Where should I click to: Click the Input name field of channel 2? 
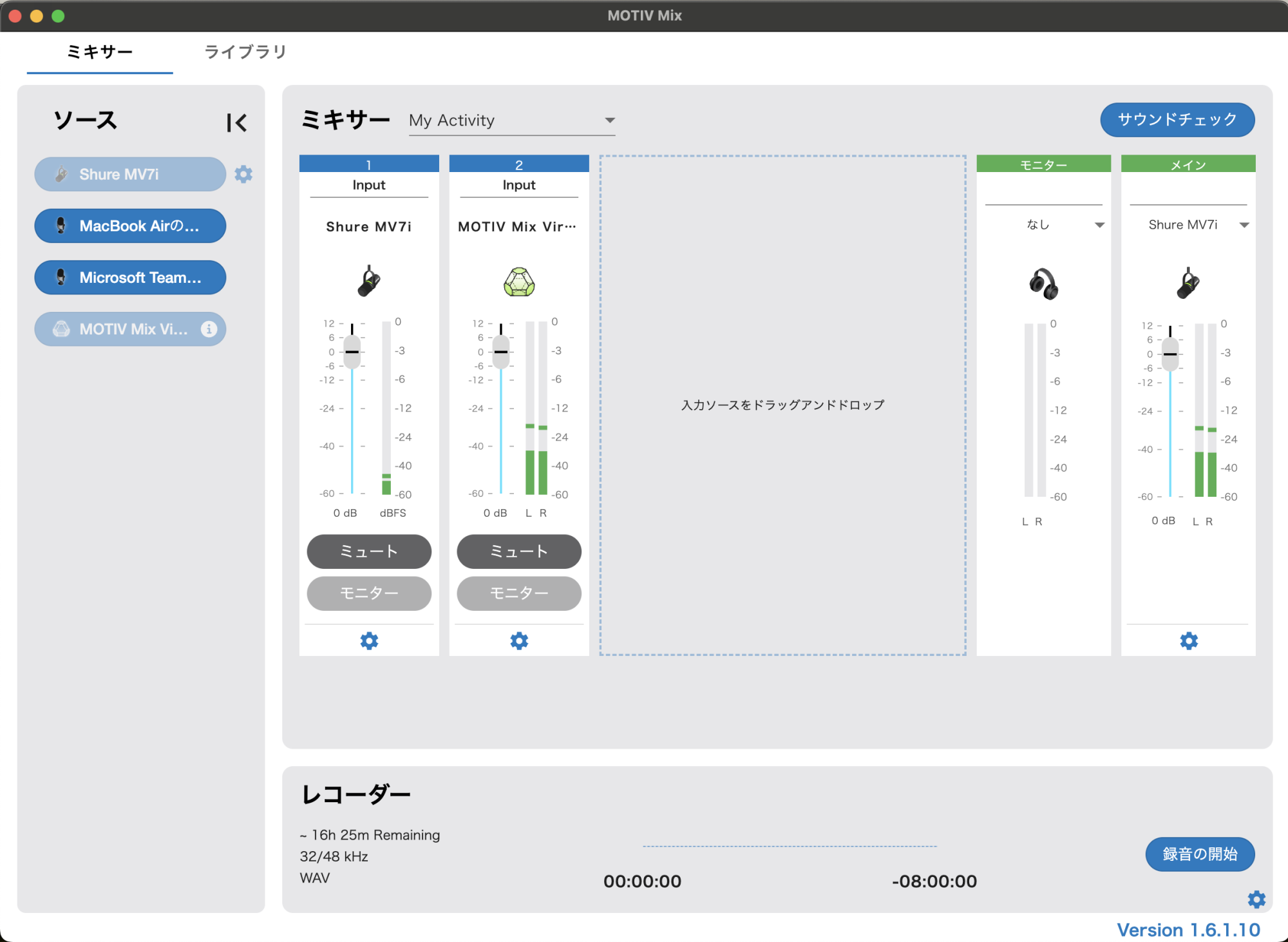tap(519, 186)
